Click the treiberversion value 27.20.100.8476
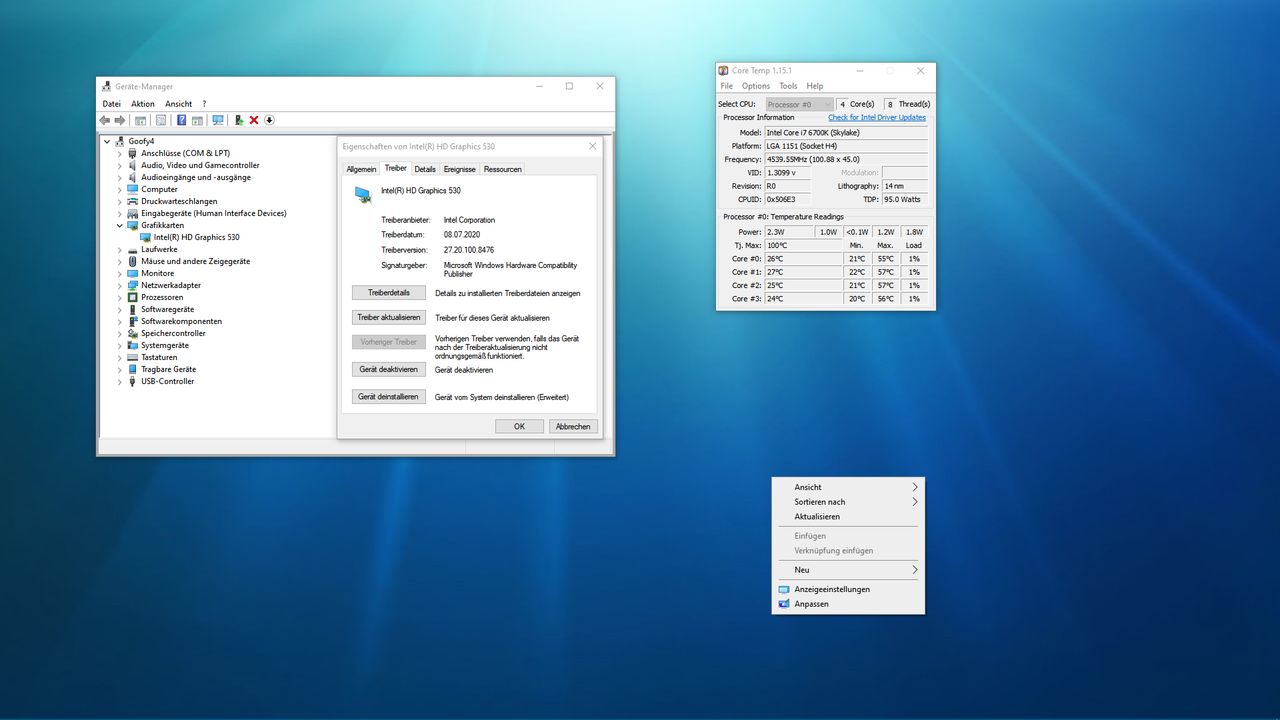Screen dimensions: 1280x720 pyautogui.click(x=469, y=250)
